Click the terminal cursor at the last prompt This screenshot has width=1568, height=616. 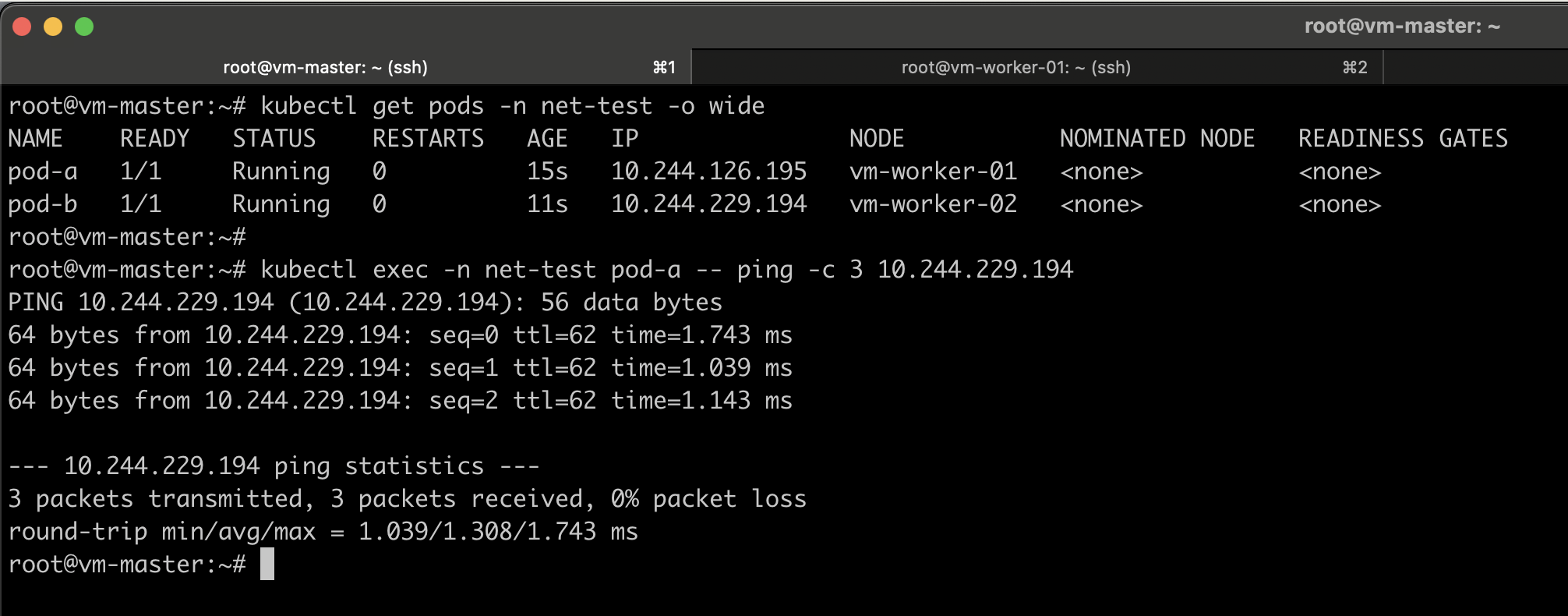(267, 564)
